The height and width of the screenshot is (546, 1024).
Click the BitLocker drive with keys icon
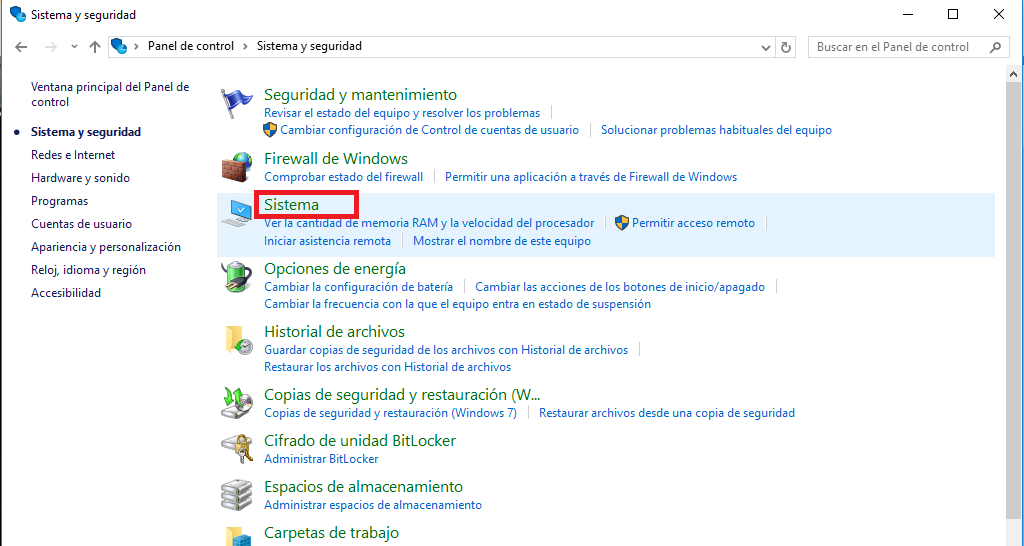tap(236, 449)
